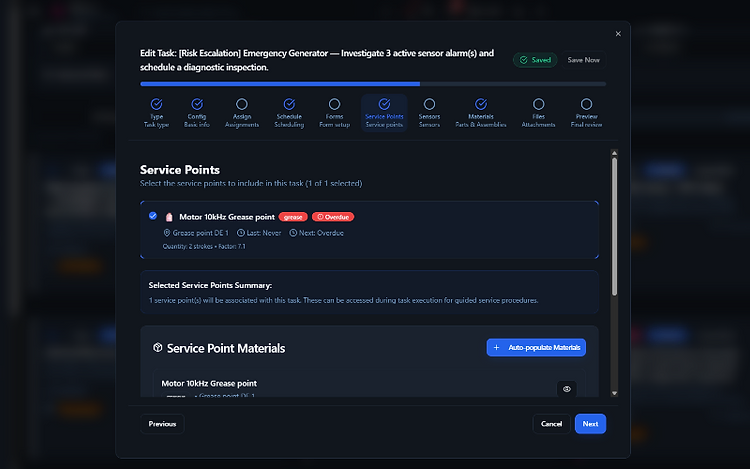Viewport: 750px width, 469px height.
Task: Jump to the Sensors step
Action: pyautogui.click(x=429, y=113)
